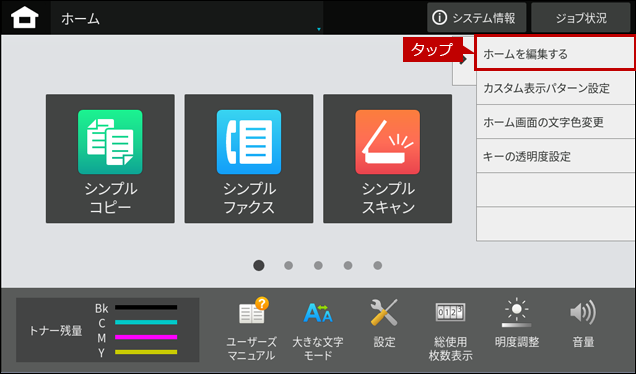Open ユーザーズマニュアル icon
This screenshot has height=374, width=636.
[x=251, y=329]
